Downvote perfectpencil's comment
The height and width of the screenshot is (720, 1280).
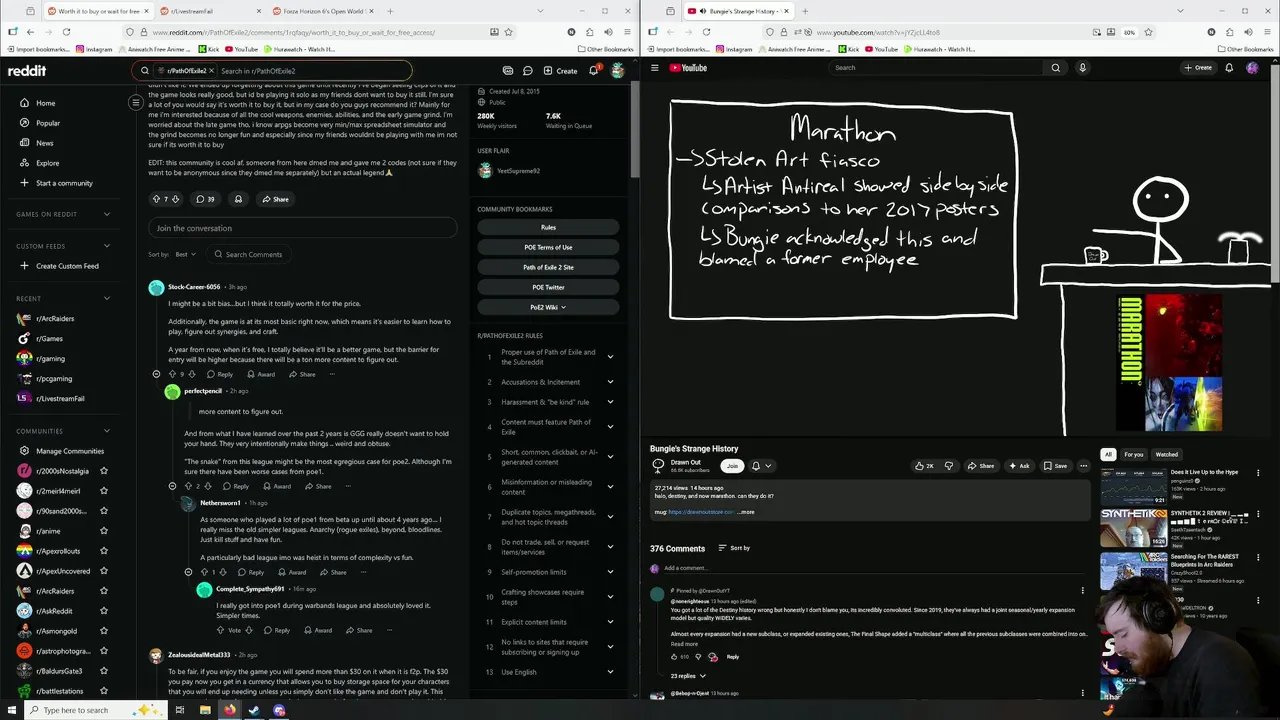(208, 486)
